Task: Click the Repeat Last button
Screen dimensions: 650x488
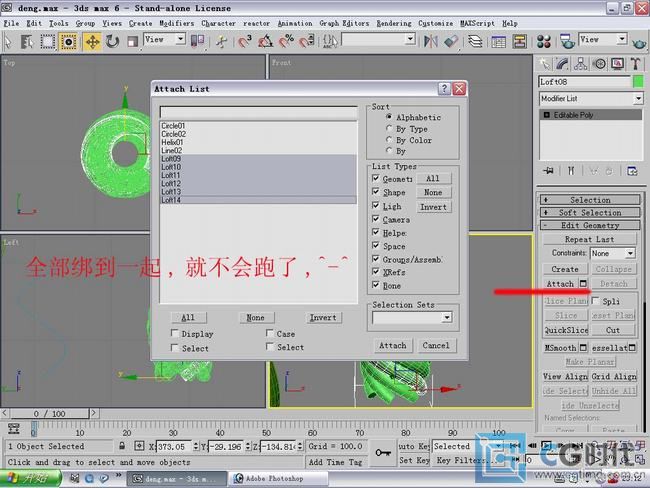Action: [589, 239]
